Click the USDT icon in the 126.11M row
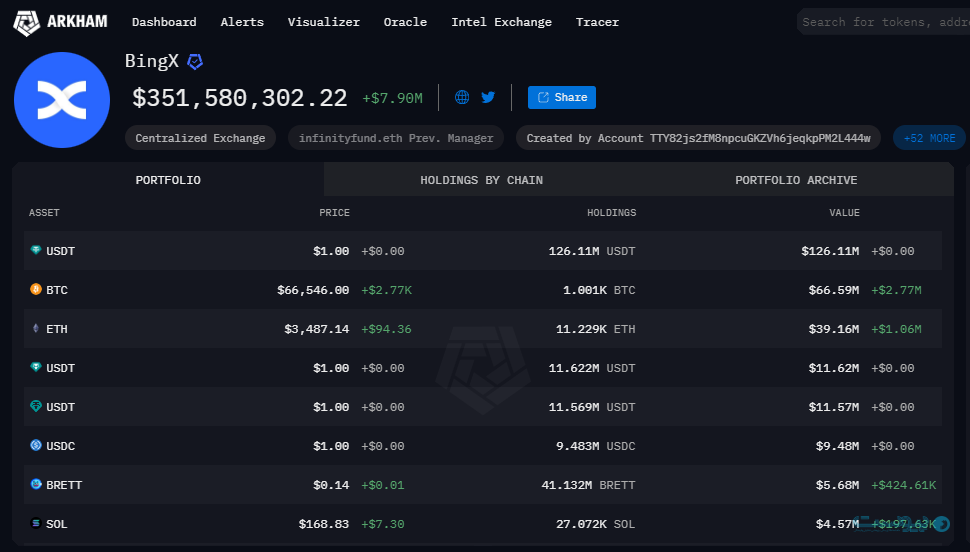The width and height of the screenshot is (970, 552). pos(36,250)
